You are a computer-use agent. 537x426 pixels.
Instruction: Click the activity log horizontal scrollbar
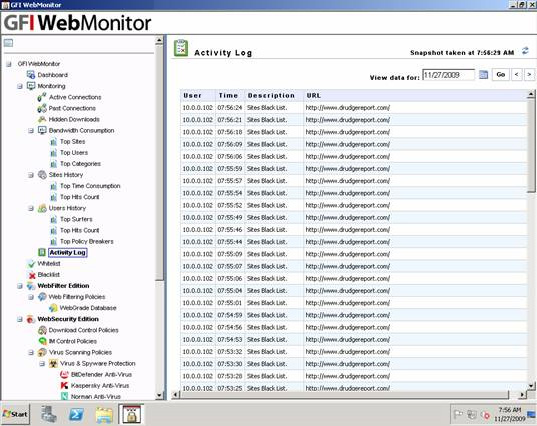(x=344, y=395)
